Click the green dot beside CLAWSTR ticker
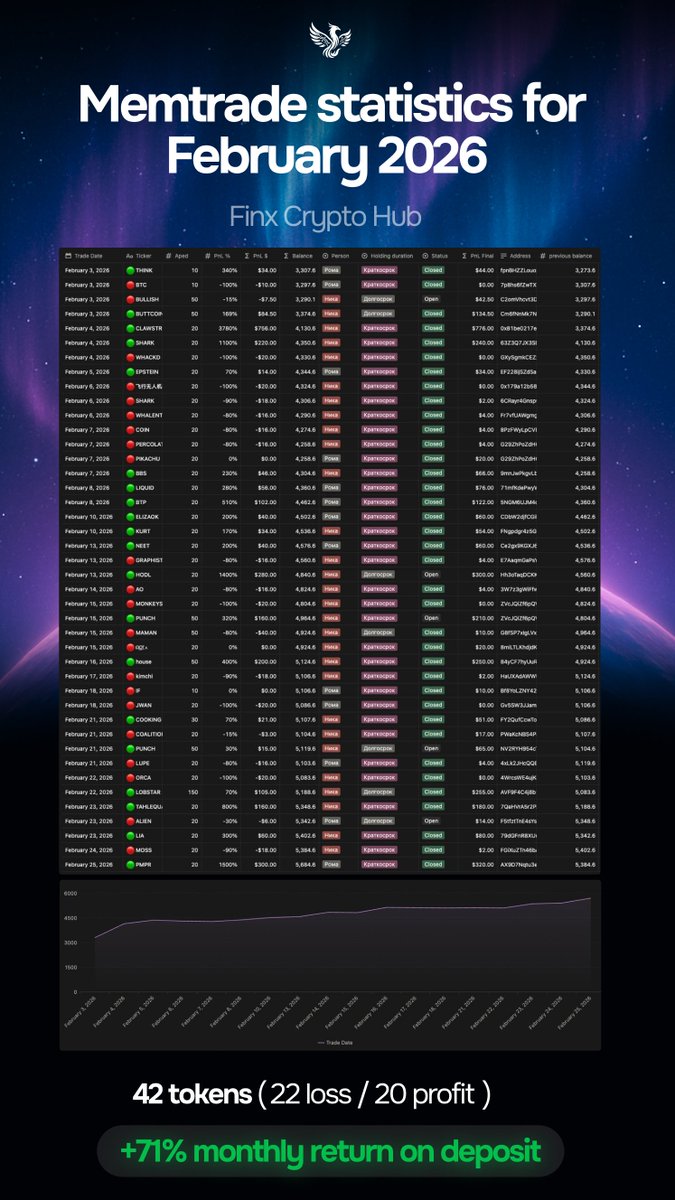The width and height of the screenshot is (675, 1200). (130, 327)
